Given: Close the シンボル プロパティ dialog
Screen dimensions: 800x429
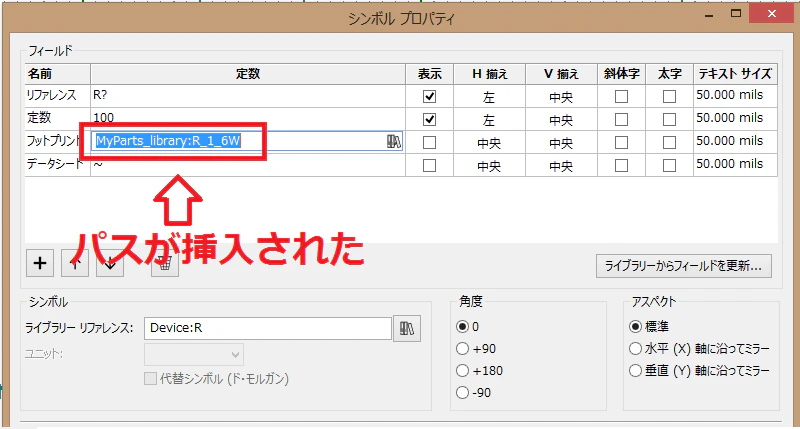Looking at the screenshot, I should pyautogui.click(x=772, y=14).
